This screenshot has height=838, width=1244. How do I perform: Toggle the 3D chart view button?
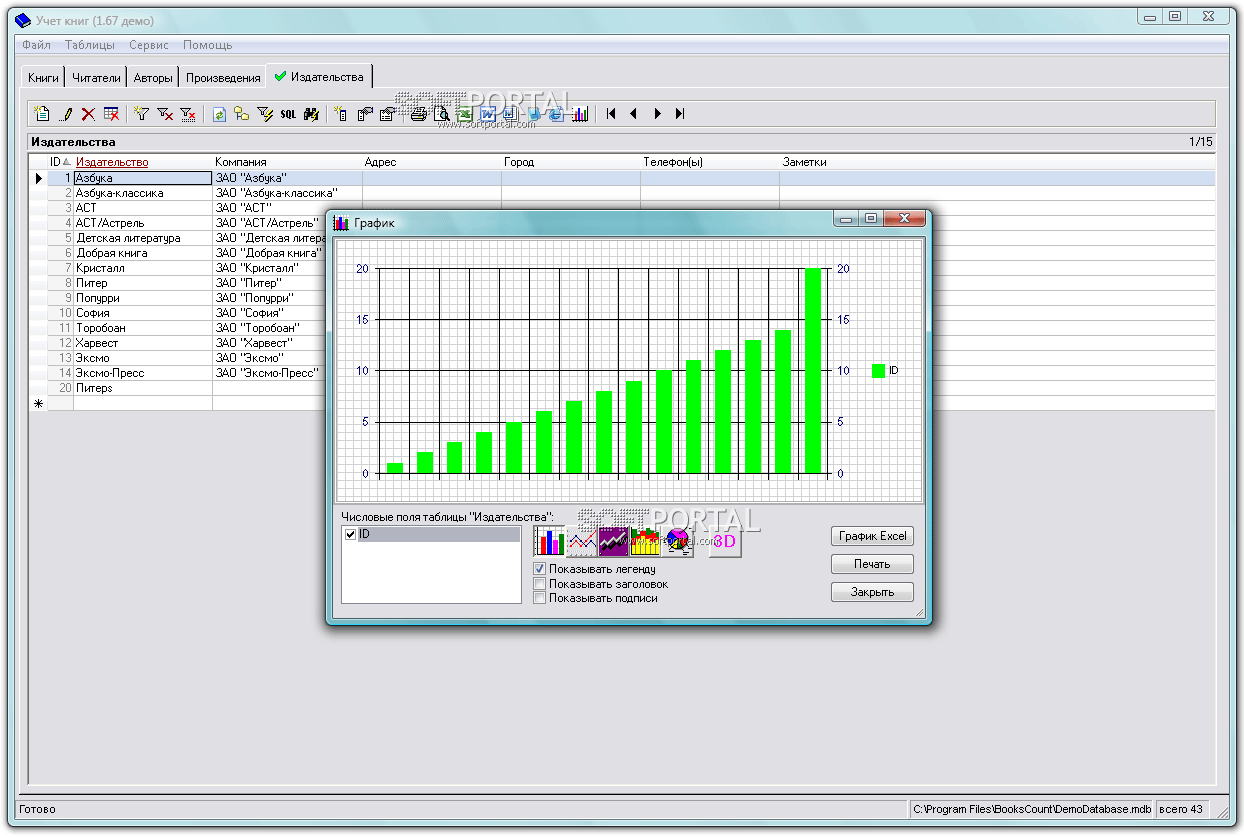pyautogui.click(x=725, y=541)
